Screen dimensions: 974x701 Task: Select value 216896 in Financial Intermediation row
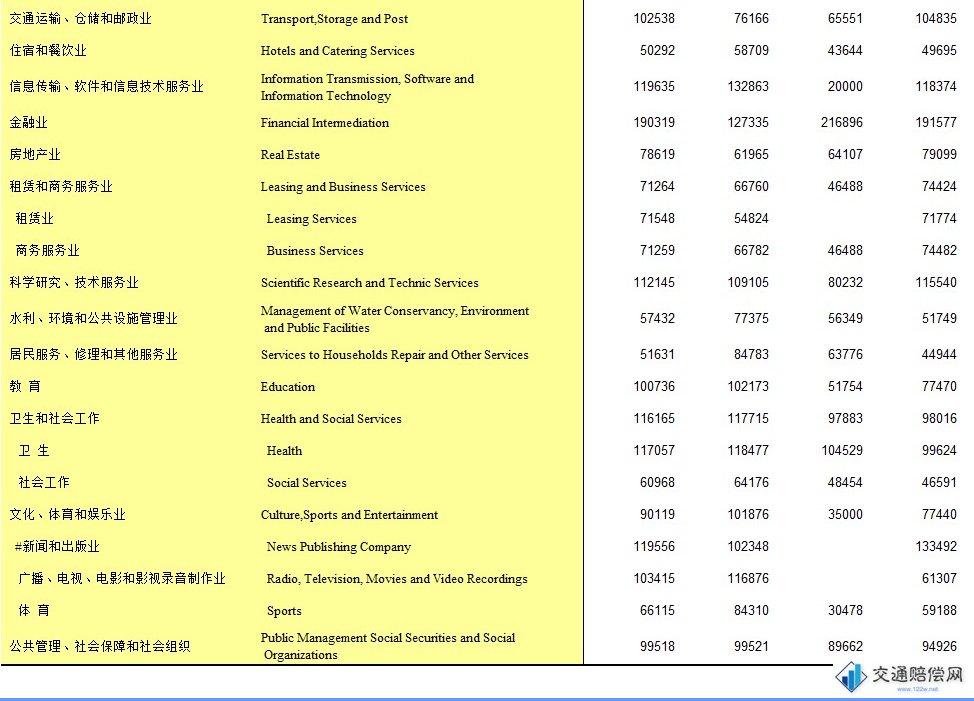(x=842, y=122)
